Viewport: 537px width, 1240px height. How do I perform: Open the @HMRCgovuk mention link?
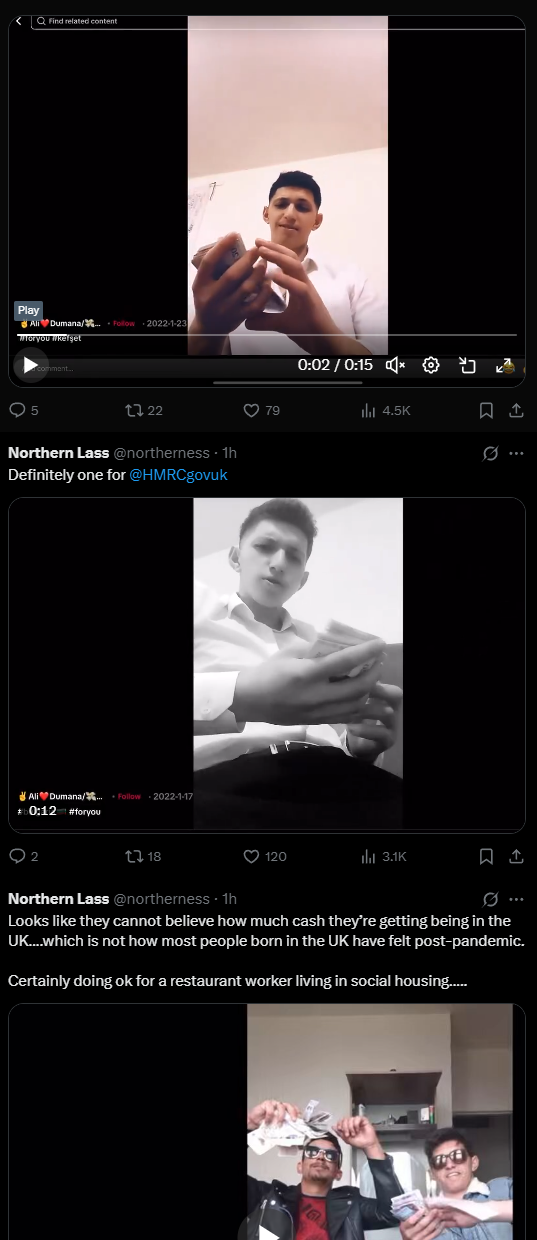tap(179, 475)
